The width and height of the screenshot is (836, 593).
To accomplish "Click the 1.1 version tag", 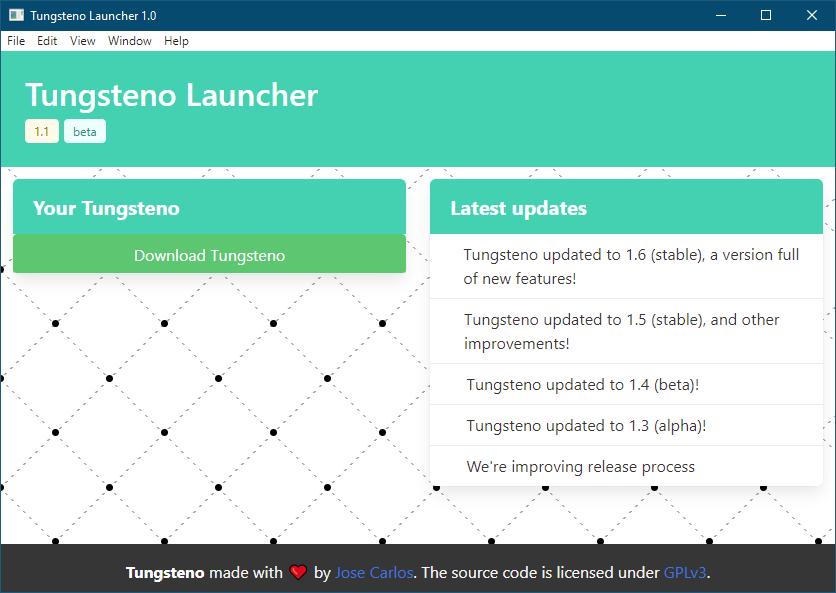I will [x=42, y=132].
